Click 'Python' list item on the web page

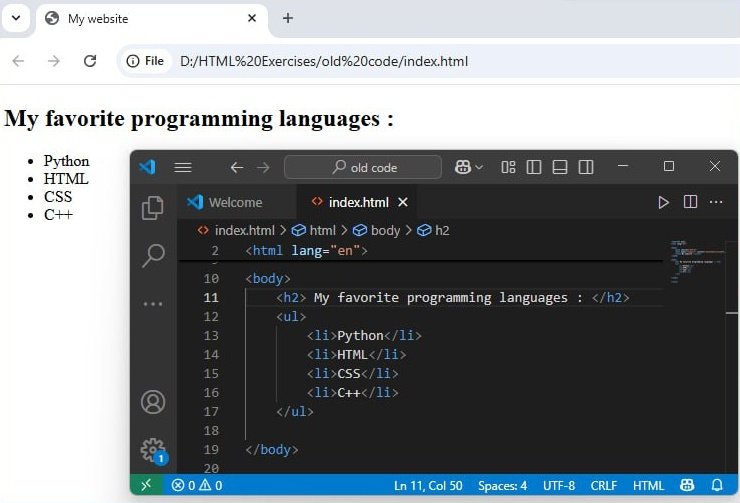67,161
